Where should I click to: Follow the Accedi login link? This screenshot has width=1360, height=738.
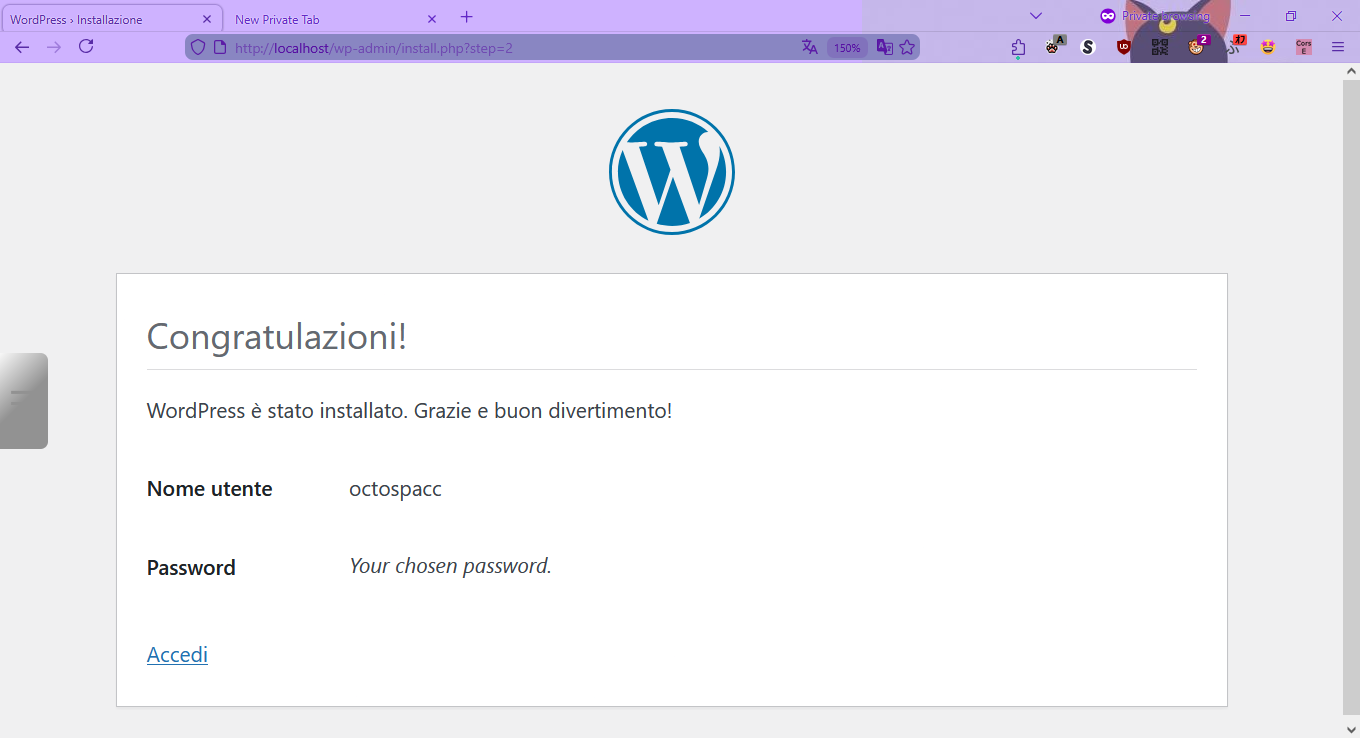click(177, 654)
